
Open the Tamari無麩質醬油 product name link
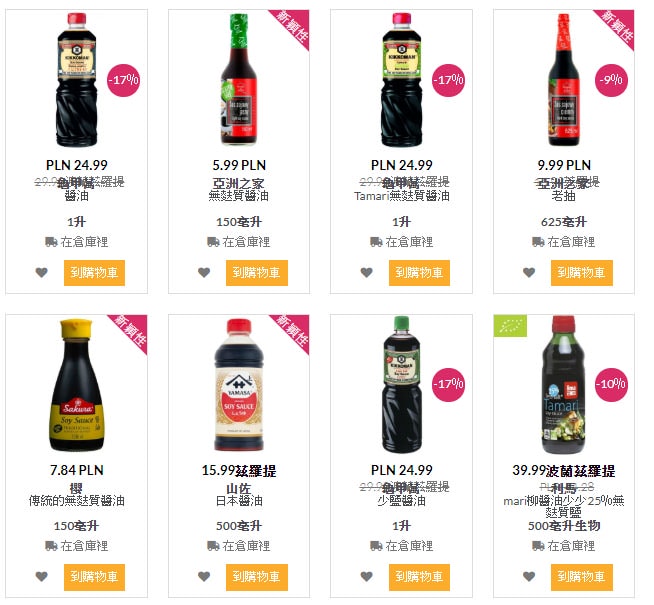[402, 196]
